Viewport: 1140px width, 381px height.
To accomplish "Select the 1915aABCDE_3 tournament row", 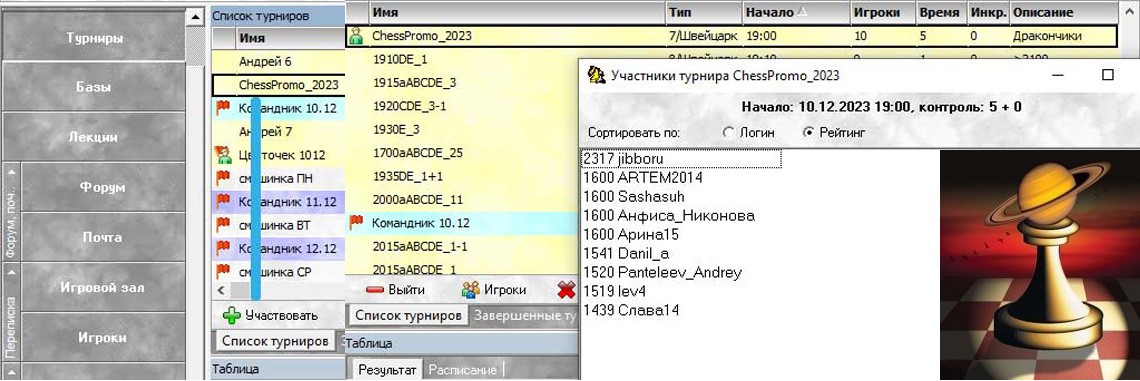I will (462, 83).
